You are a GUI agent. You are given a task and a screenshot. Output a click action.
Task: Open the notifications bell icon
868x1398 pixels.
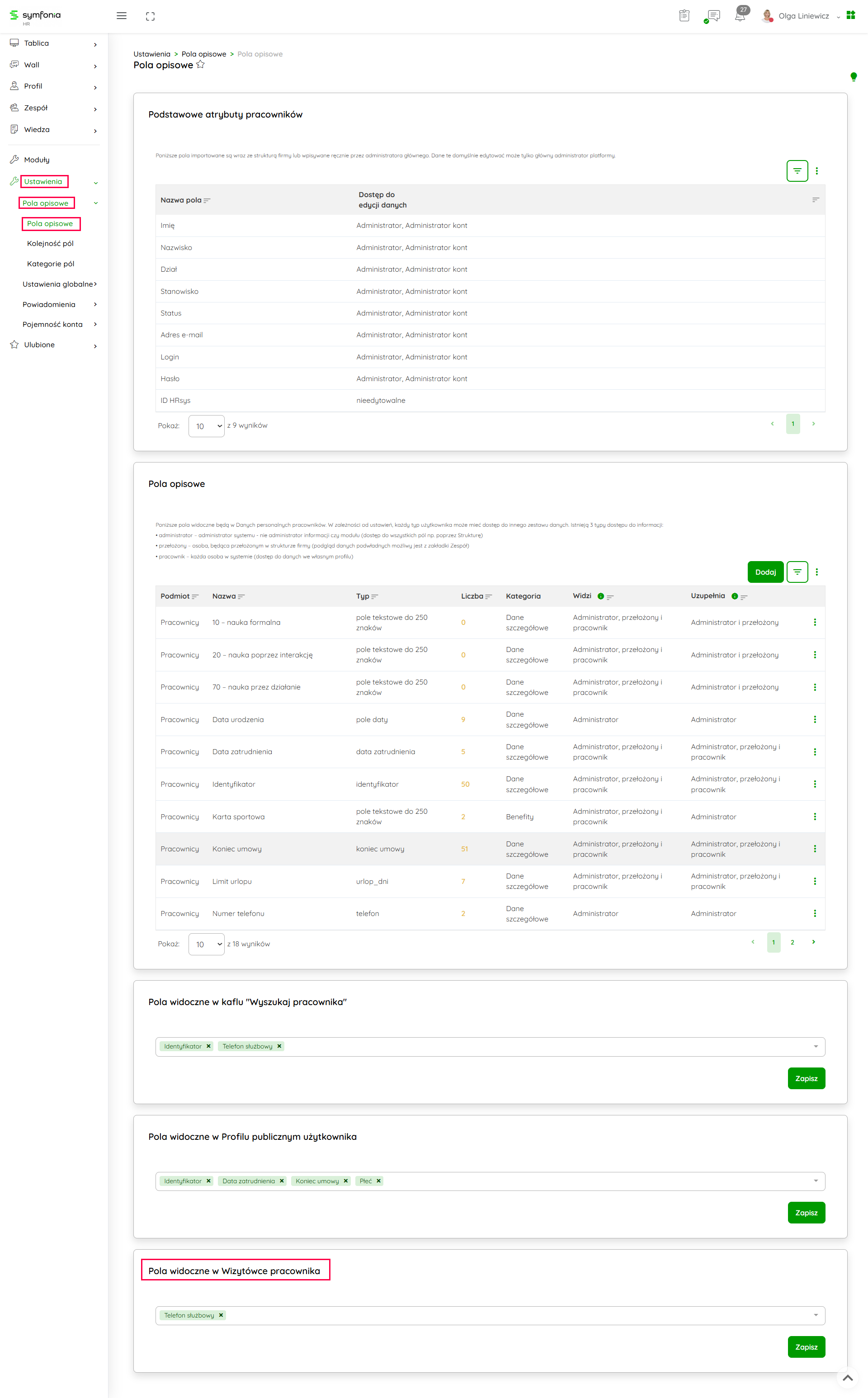(740, 16)
